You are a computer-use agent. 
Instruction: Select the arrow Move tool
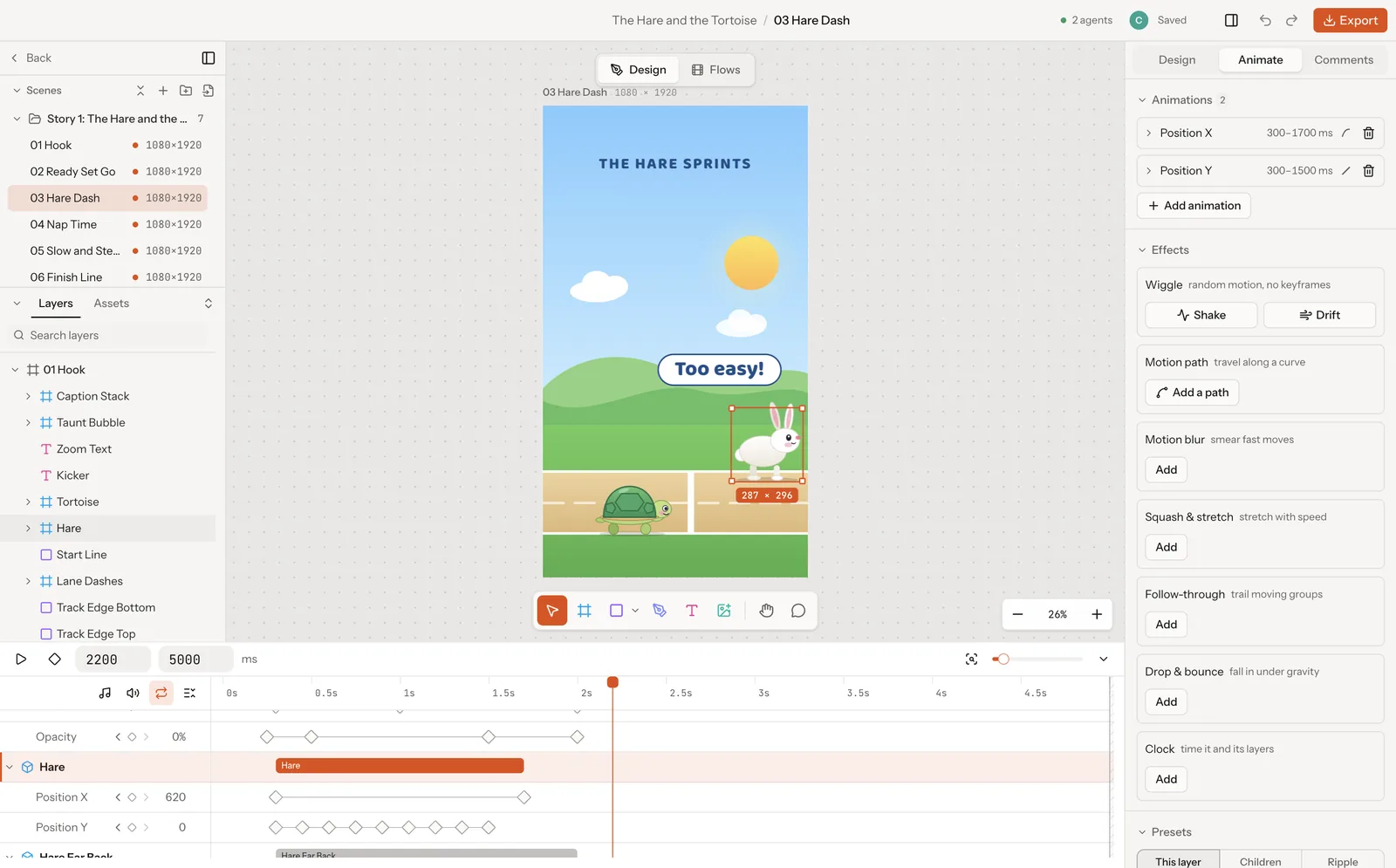pyautogui.click(x=551, y=611)
